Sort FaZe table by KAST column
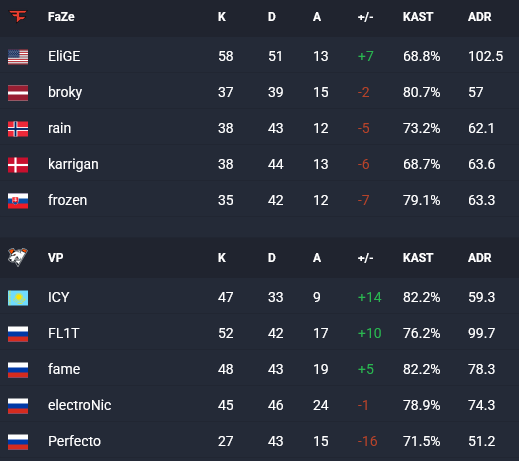 [x=418, y=17]
